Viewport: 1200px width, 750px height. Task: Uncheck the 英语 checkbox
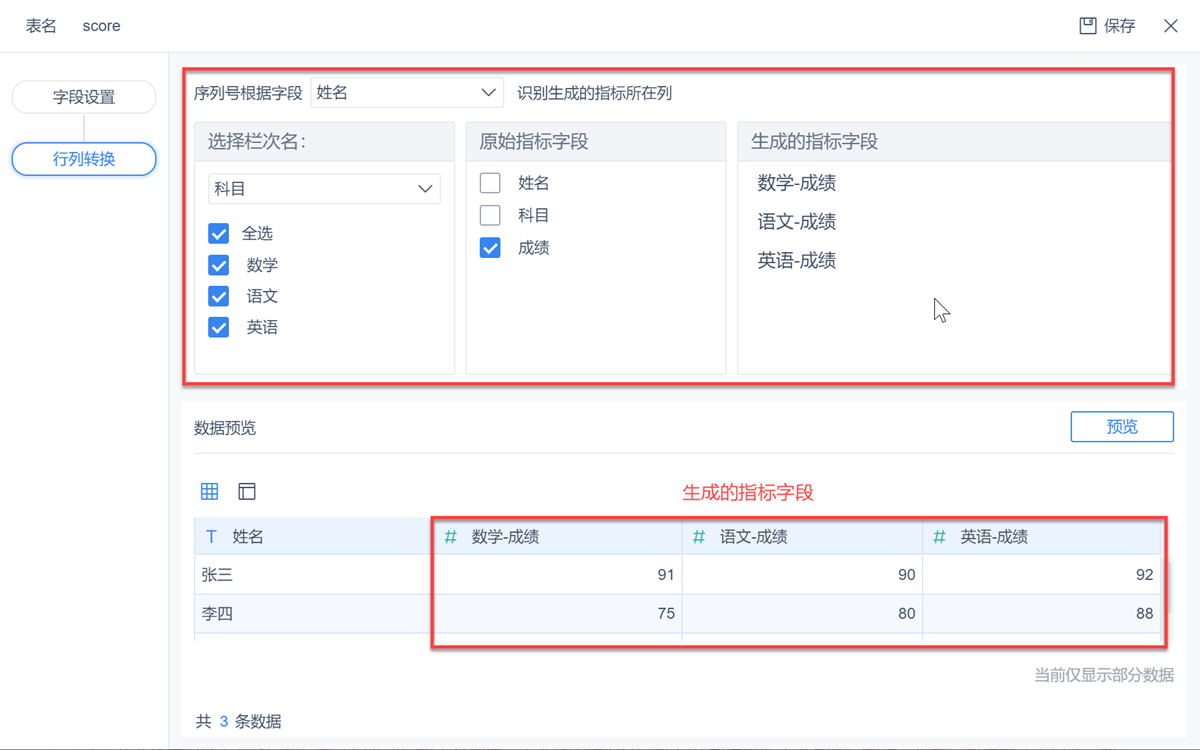tap(219, 327)
